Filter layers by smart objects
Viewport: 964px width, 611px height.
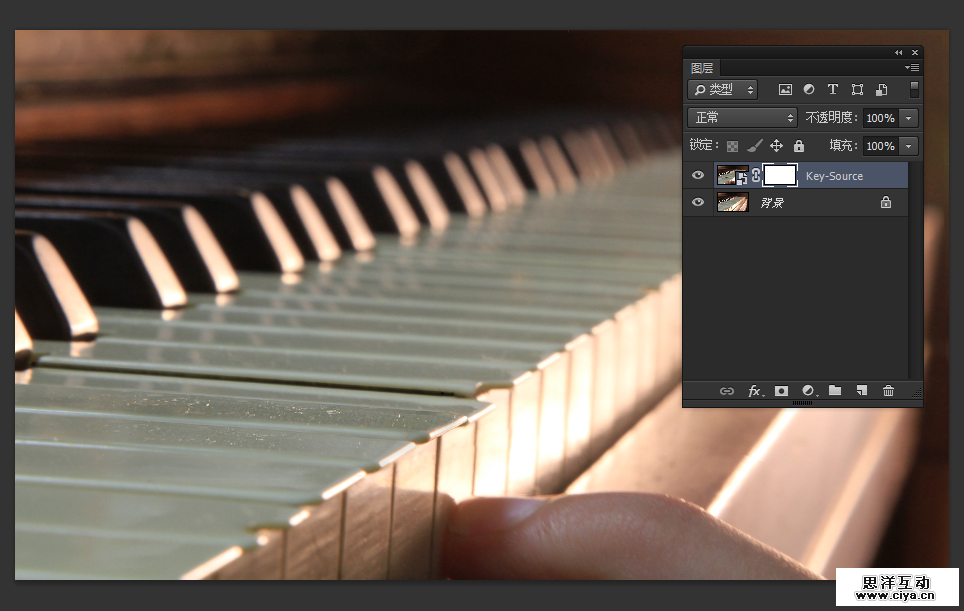coord(881,89)
